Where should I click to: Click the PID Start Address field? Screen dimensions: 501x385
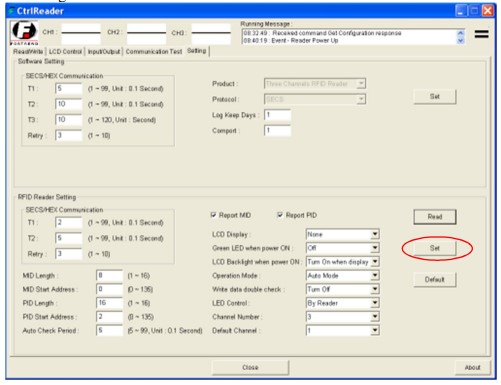coord(110,316)
